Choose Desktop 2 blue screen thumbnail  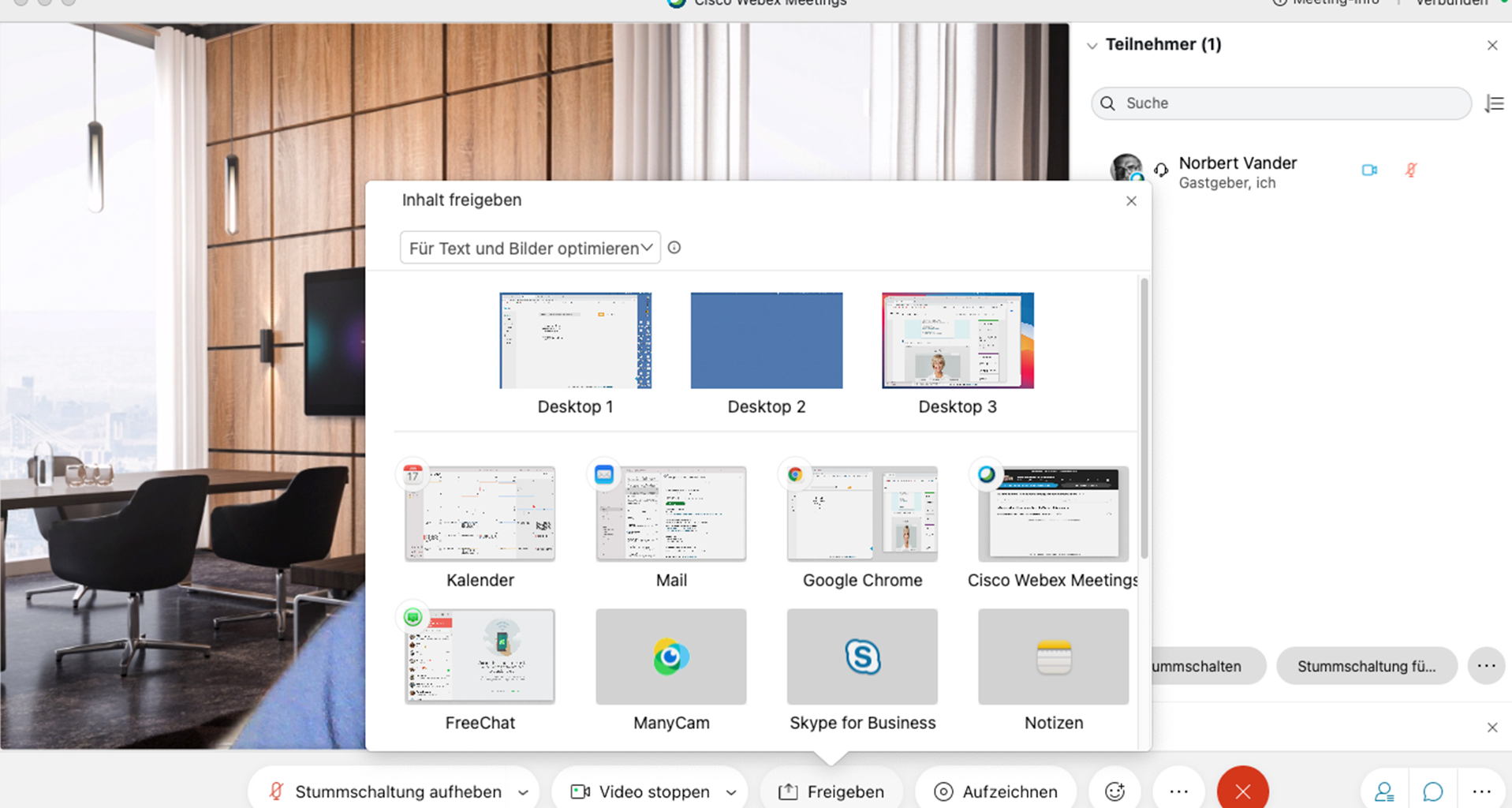[766, 340]
